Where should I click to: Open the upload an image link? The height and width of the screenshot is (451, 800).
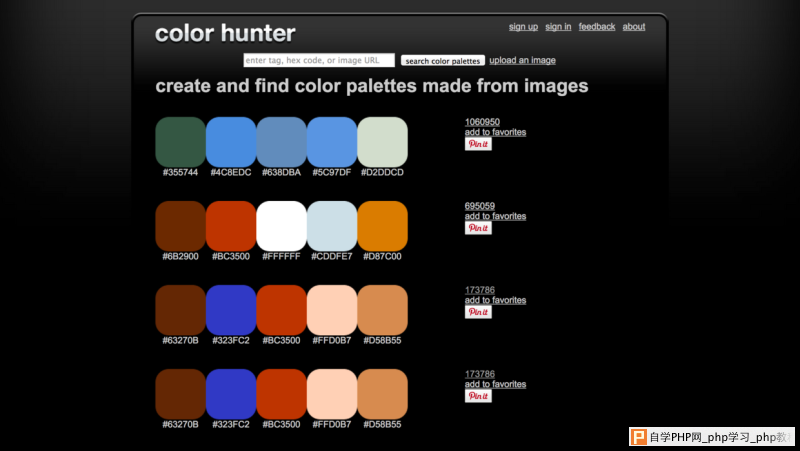[522, 60]
